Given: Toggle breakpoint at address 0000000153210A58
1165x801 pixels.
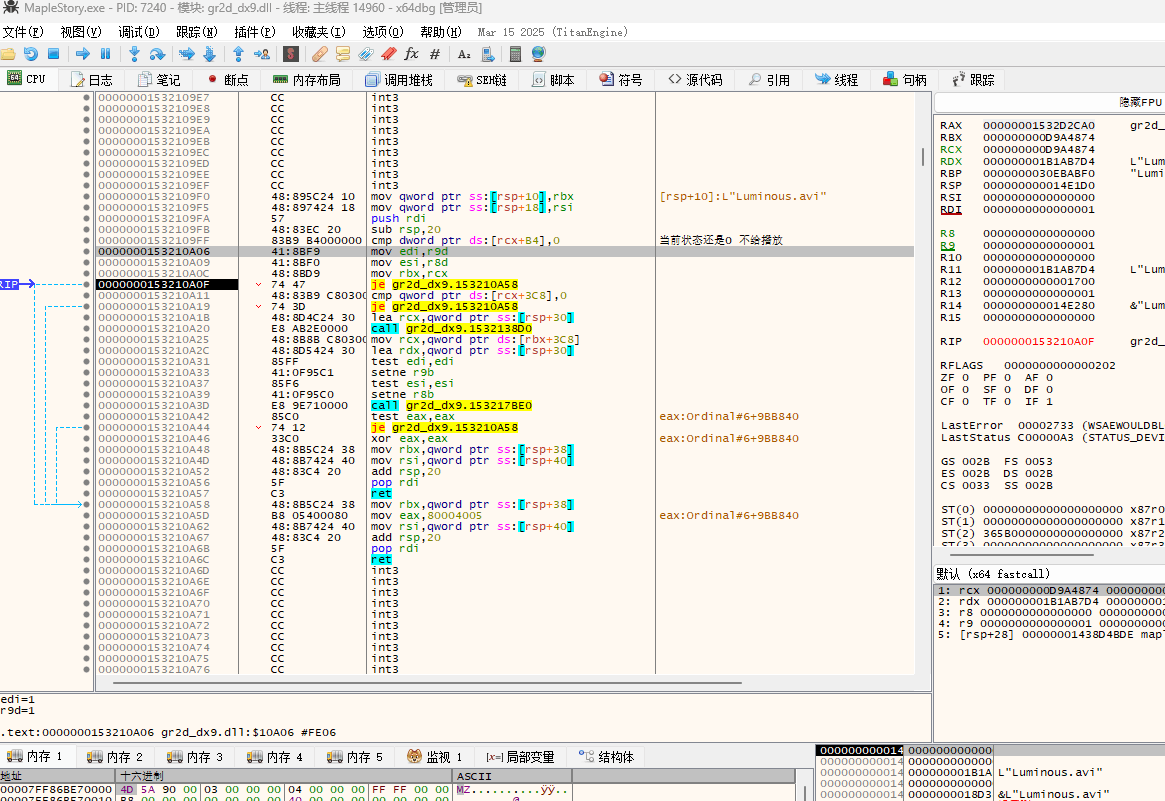Looking at the screenshot, I should 86,504.
